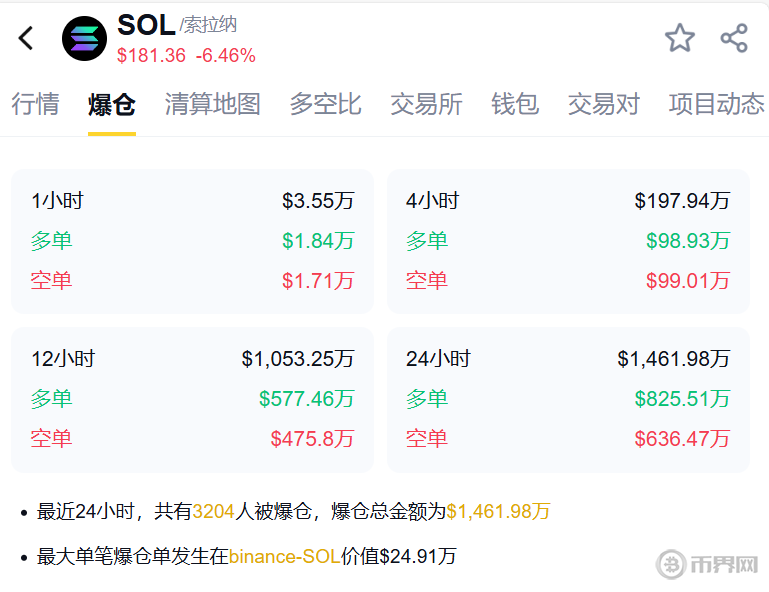769x592 pixels.
Task: Tap the share icon
Action: pos(734,39)
